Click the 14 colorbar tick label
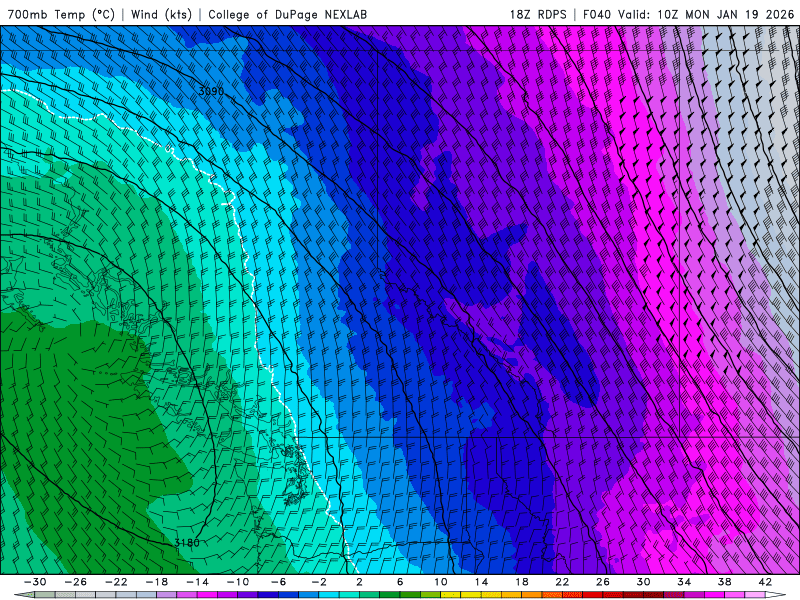Viewport: 800px width, 600px height. 481,582
